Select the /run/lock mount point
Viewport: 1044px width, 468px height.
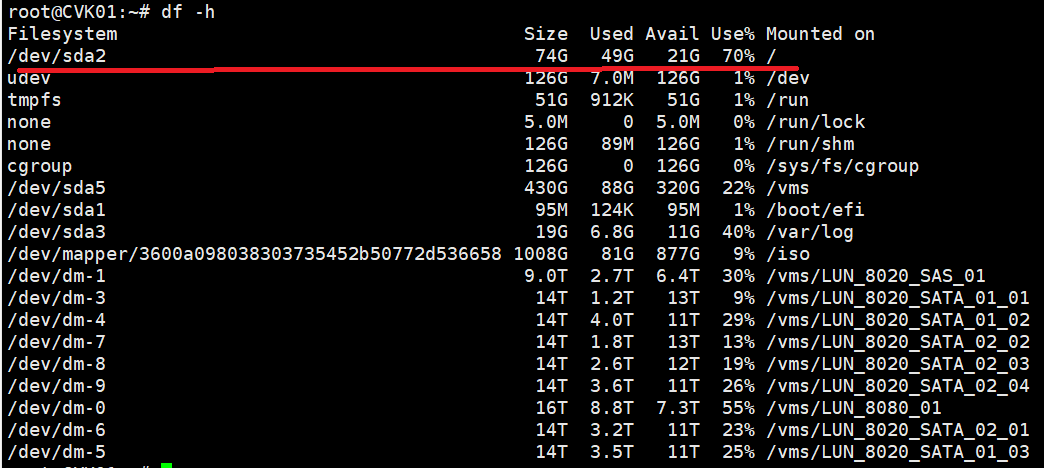[815, 122]
